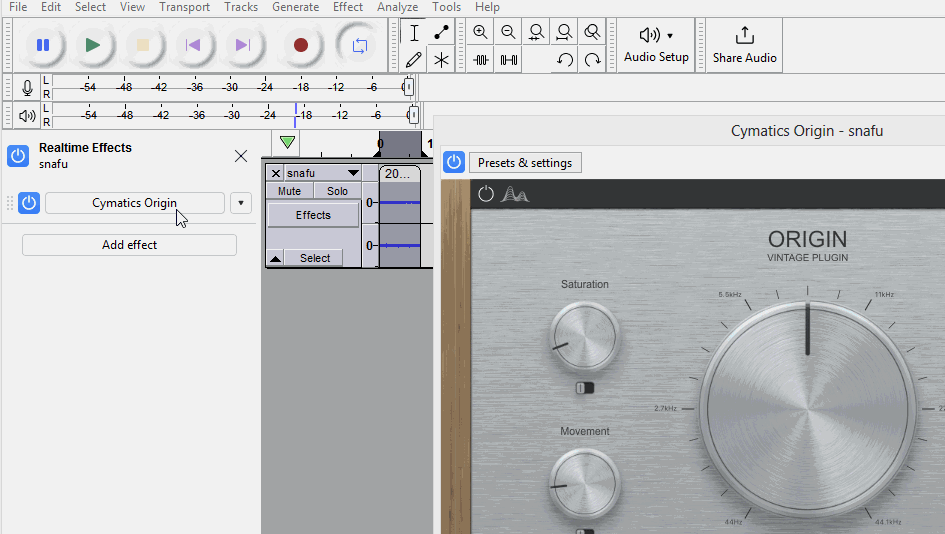
Task: Select the Selection (I-beam) tool
Action: (x=414, y=33)
